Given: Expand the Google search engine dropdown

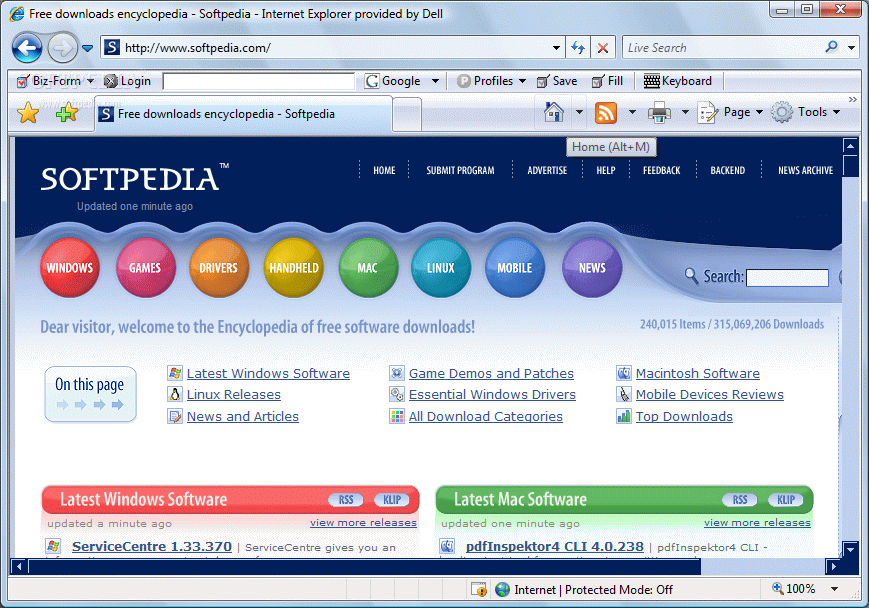Looking at the screenshot, I should 435,81.
